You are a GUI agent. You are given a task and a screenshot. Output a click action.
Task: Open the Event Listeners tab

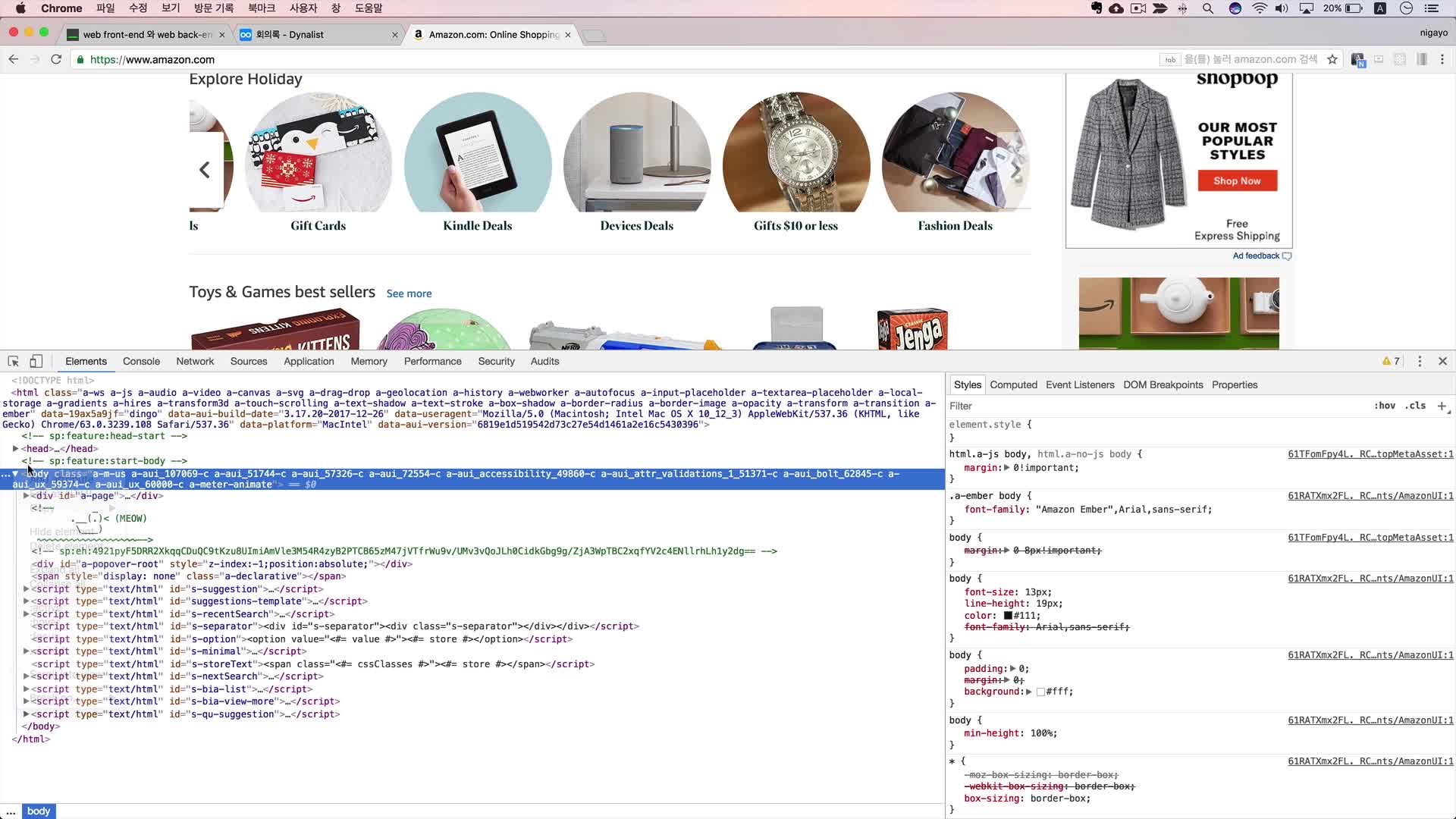1080,385
